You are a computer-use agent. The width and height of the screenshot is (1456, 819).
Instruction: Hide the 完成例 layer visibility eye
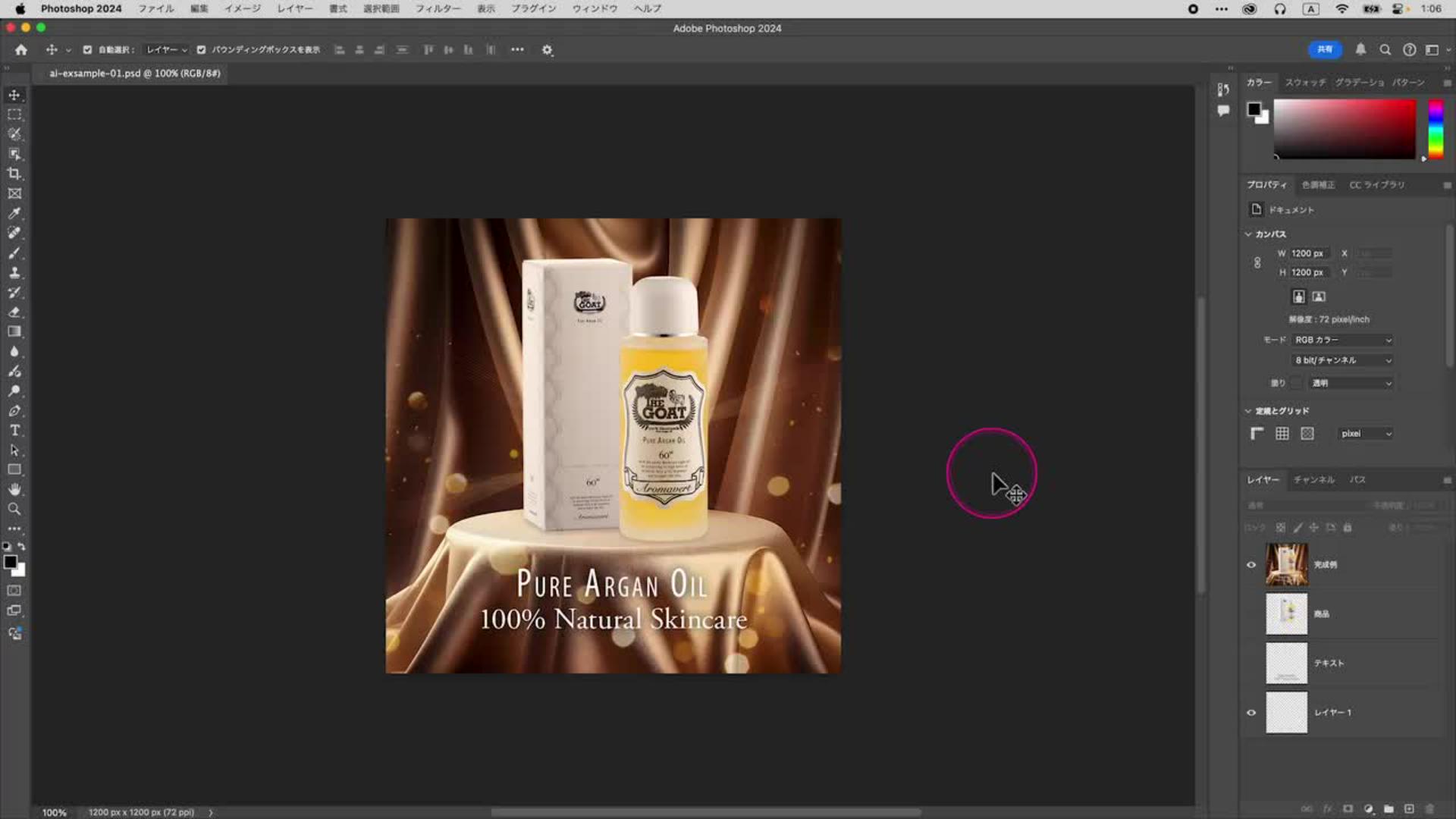(x=1251, y=565)
